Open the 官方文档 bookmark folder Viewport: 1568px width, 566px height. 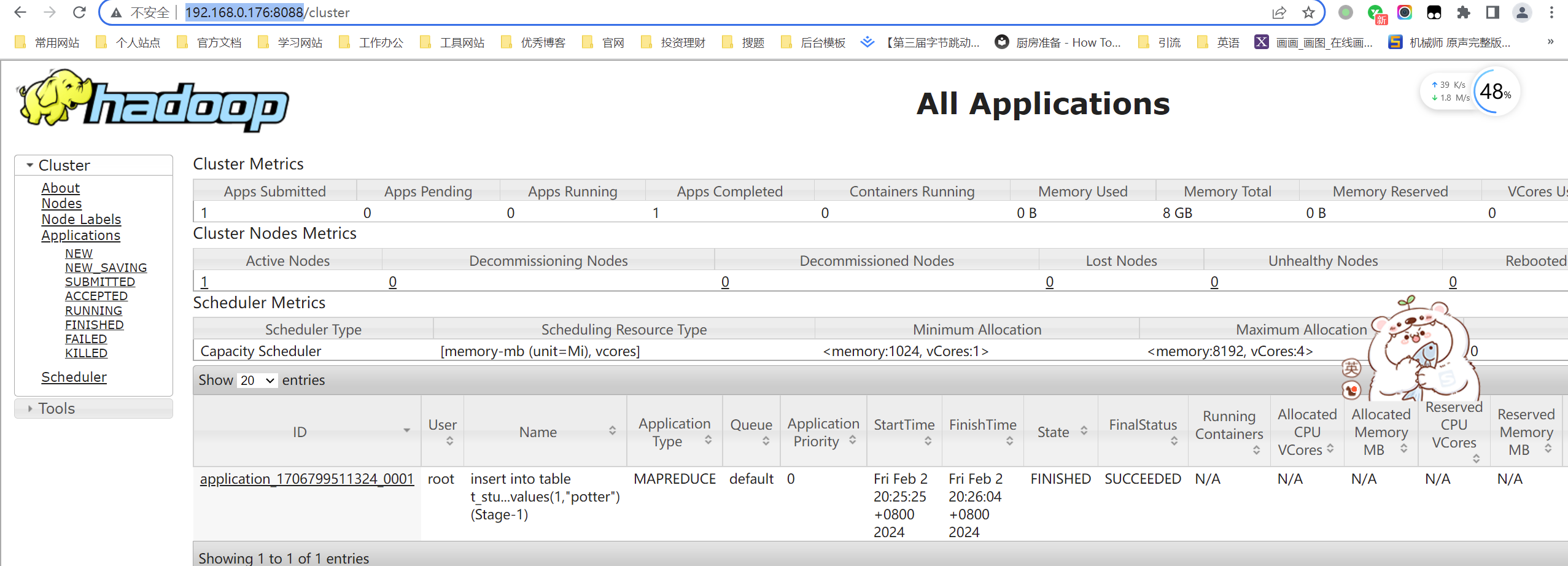coord(209,42)
